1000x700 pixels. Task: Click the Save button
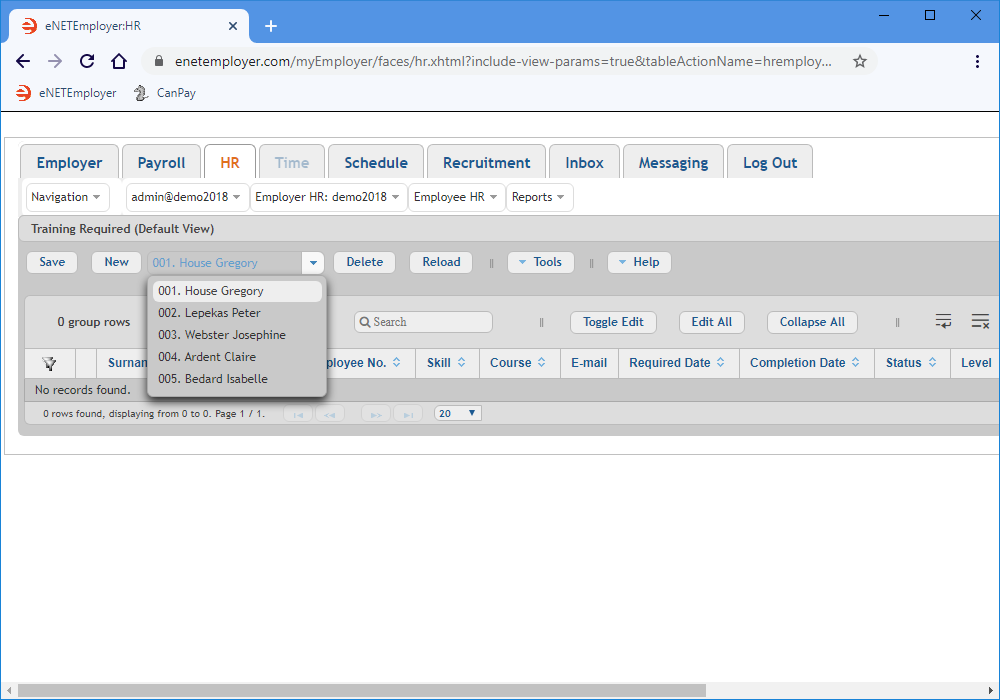[x=52, y=262]
